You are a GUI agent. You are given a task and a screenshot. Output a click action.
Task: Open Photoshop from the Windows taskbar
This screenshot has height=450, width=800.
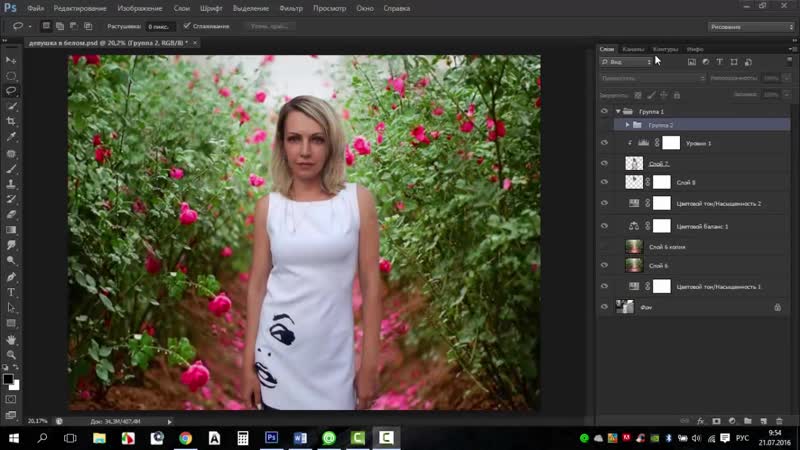(271, 438)
